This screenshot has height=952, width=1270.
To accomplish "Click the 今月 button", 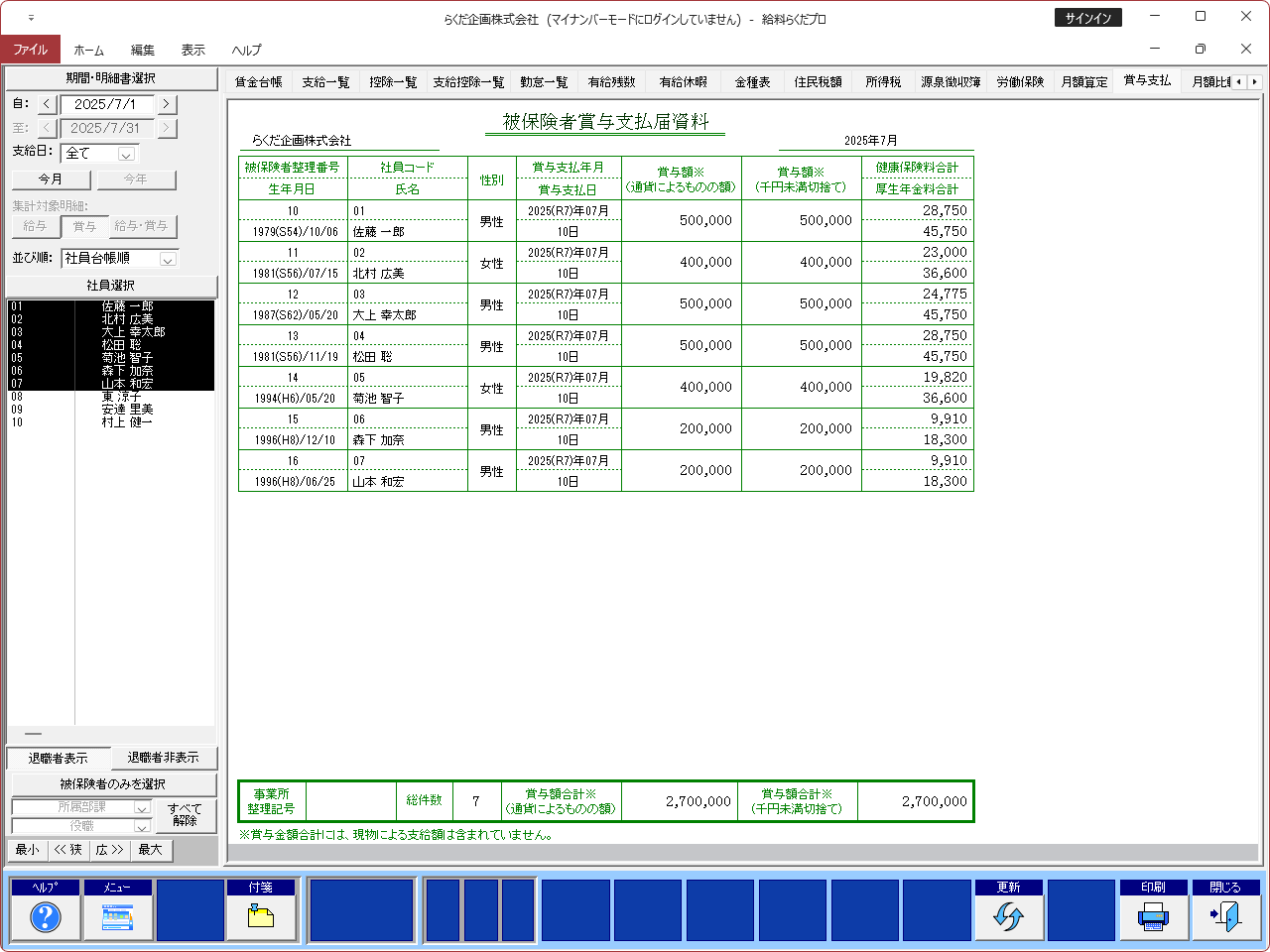I will [x=51, y=179].
